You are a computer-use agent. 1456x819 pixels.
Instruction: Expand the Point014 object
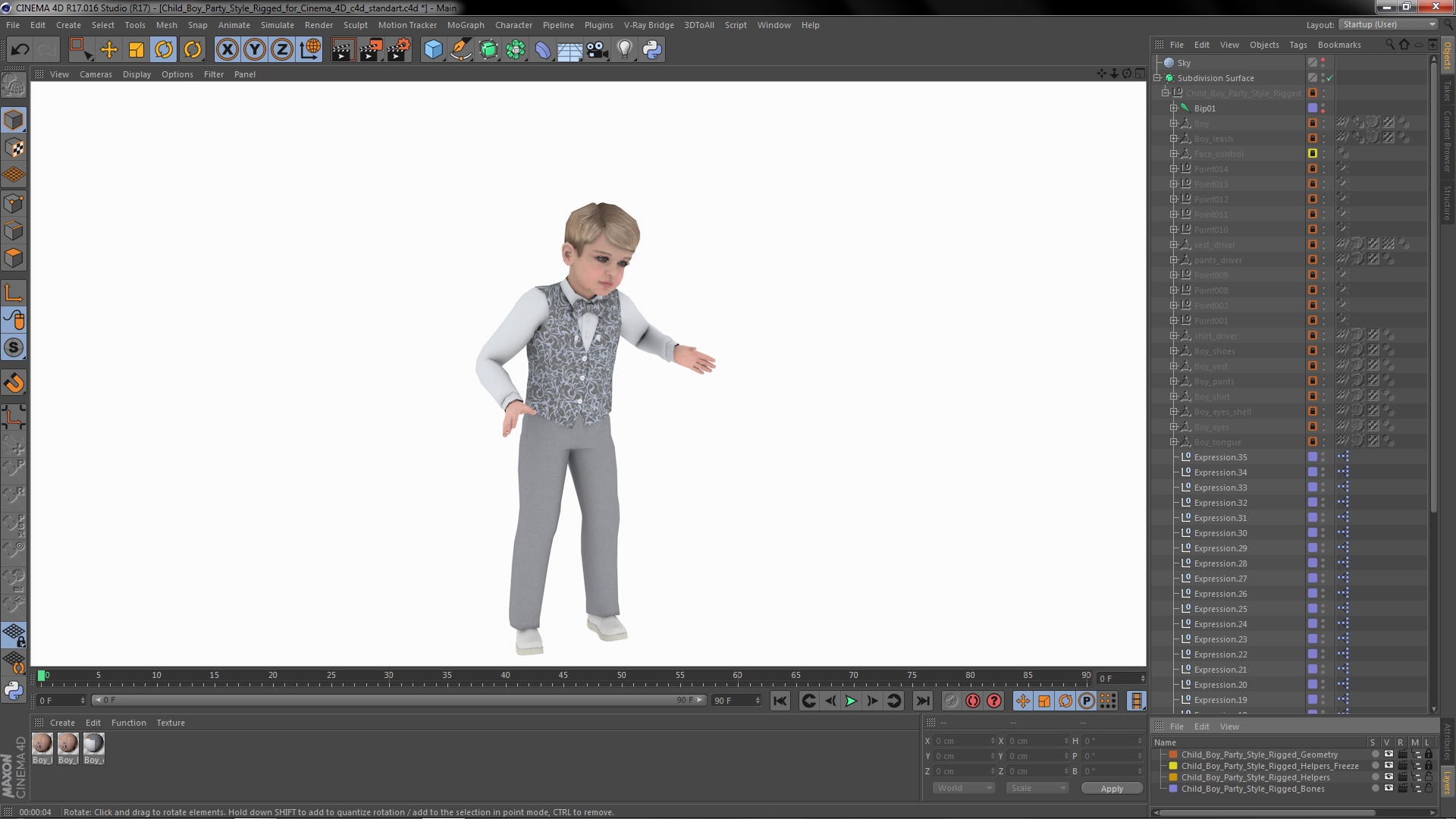point(1174,169)
